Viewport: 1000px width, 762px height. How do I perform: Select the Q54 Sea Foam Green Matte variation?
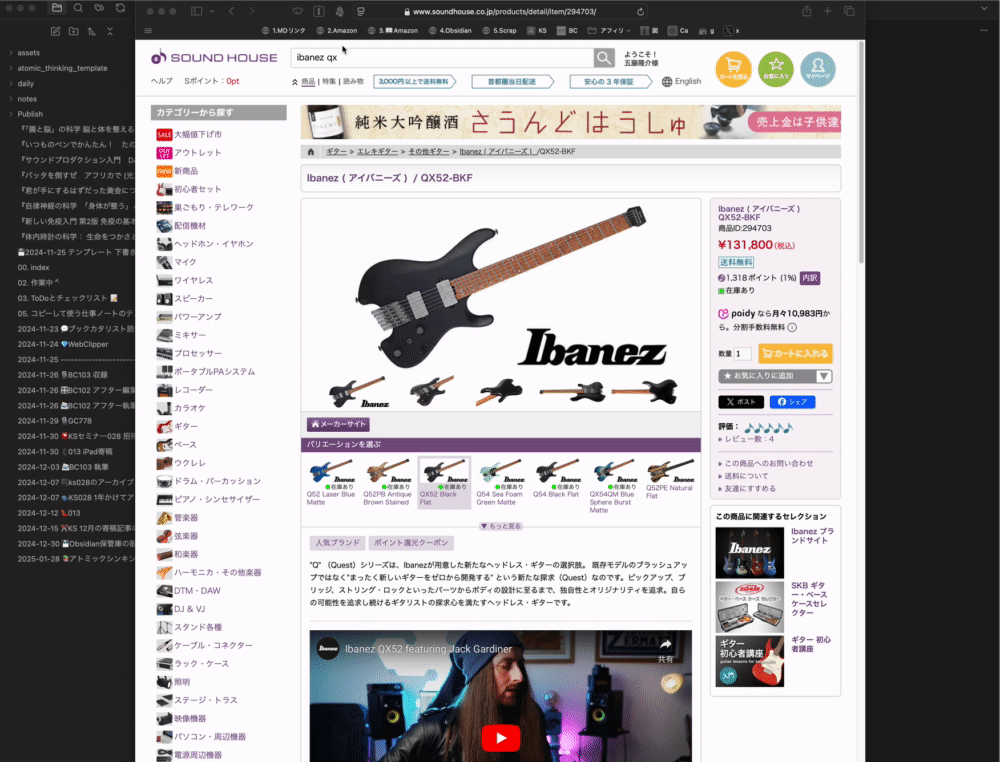tap(500, 482)
